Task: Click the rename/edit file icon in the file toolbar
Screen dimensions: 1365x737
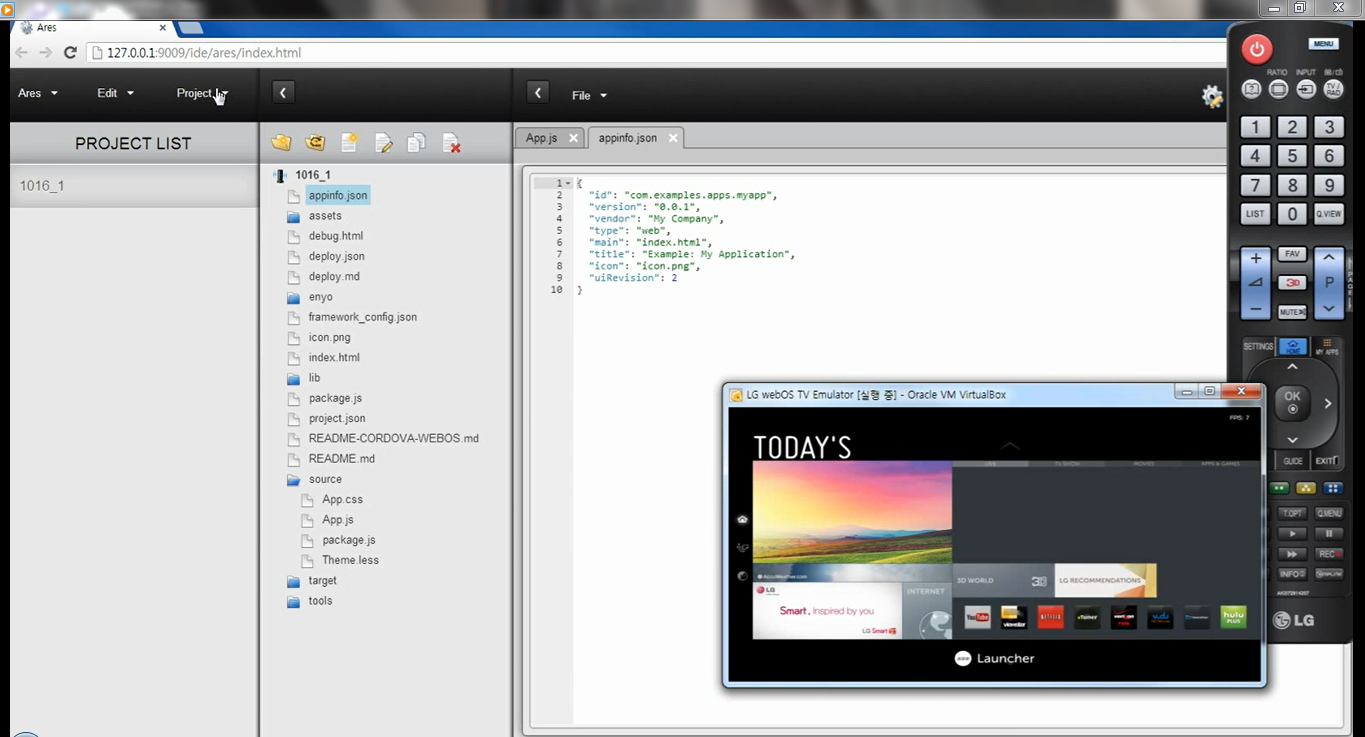Action: 383,143
